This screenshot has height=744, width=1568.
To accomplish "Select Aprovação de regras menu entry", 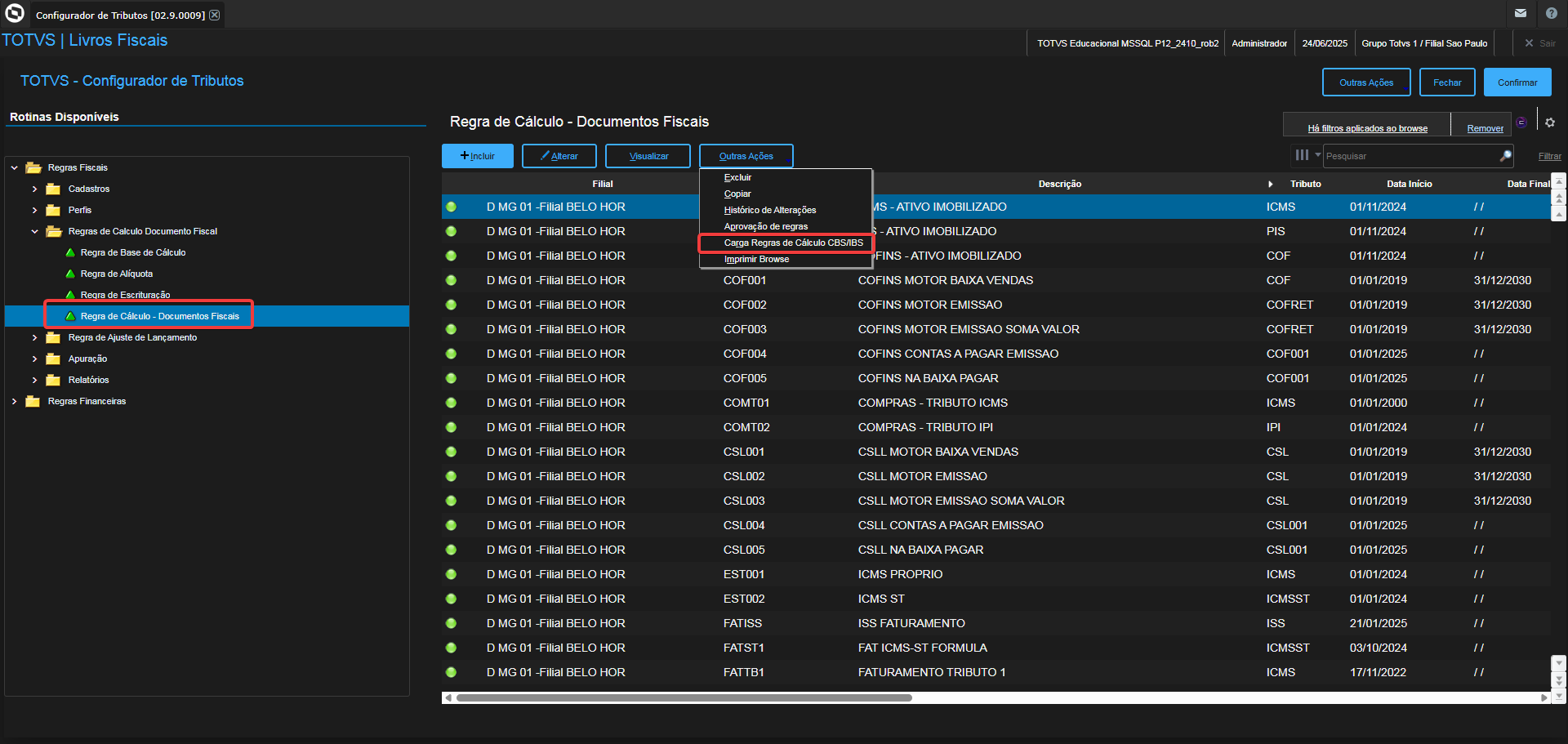I will 766,226.
